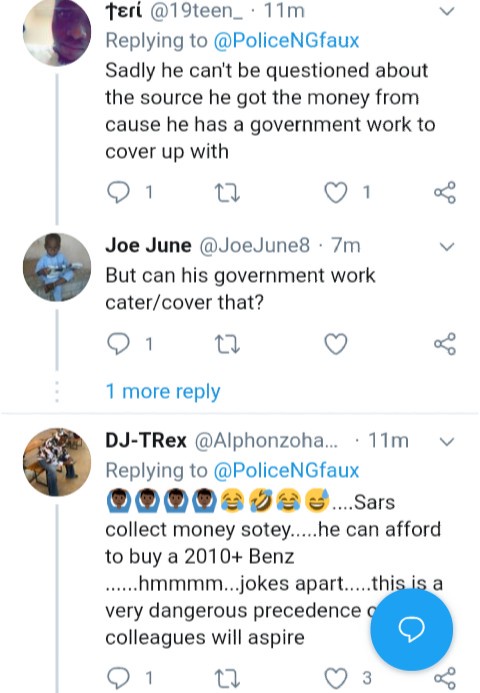Viewport: 480px width, 693px height.
Task: Open @PoliceNGfaux link in DJ-TRex's reply
Action: pyautogui.click(x=286, y=470)
